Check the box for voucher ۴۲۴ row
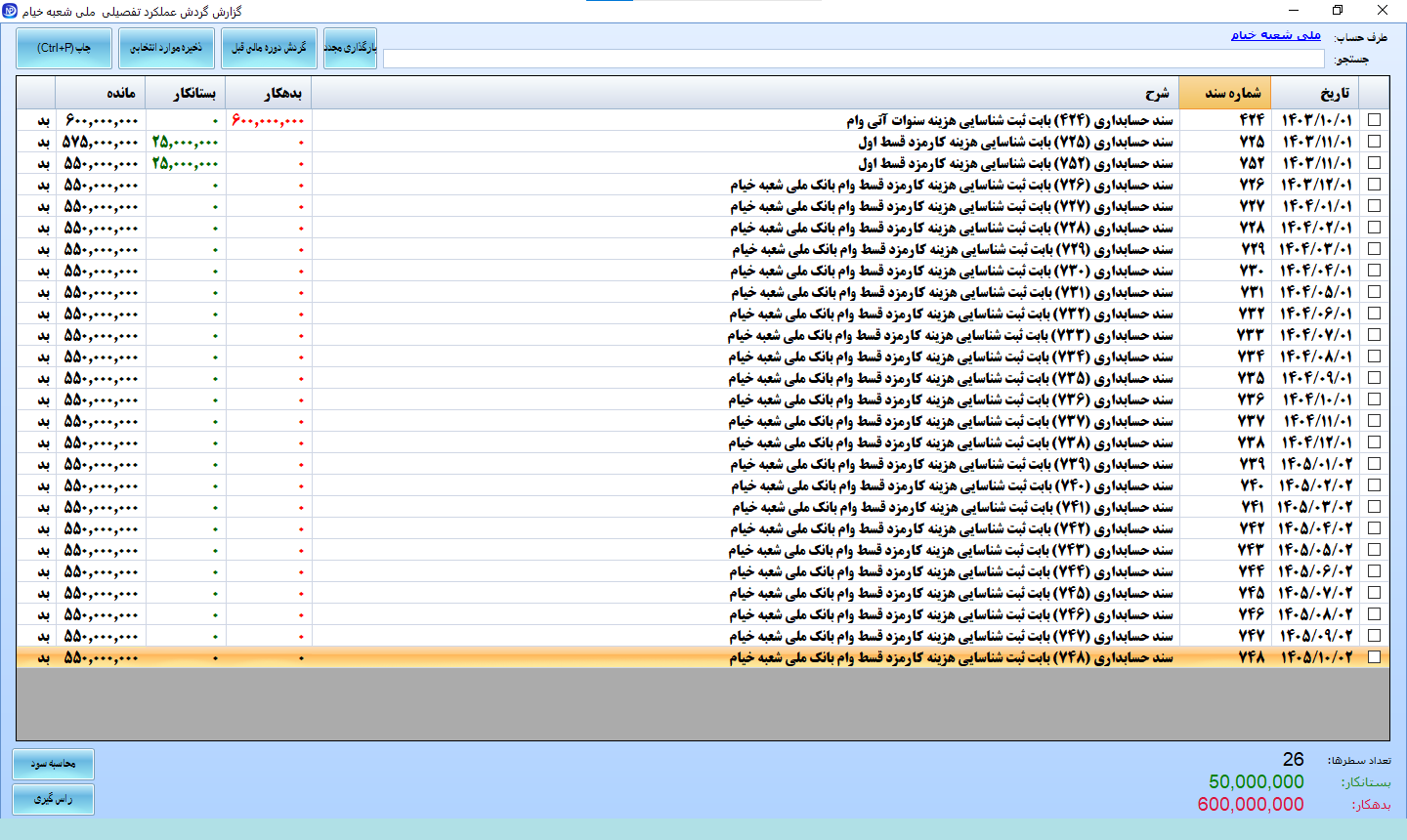Image resolution: width=1407 pixels, height=840 pixels. (1374, 120)
